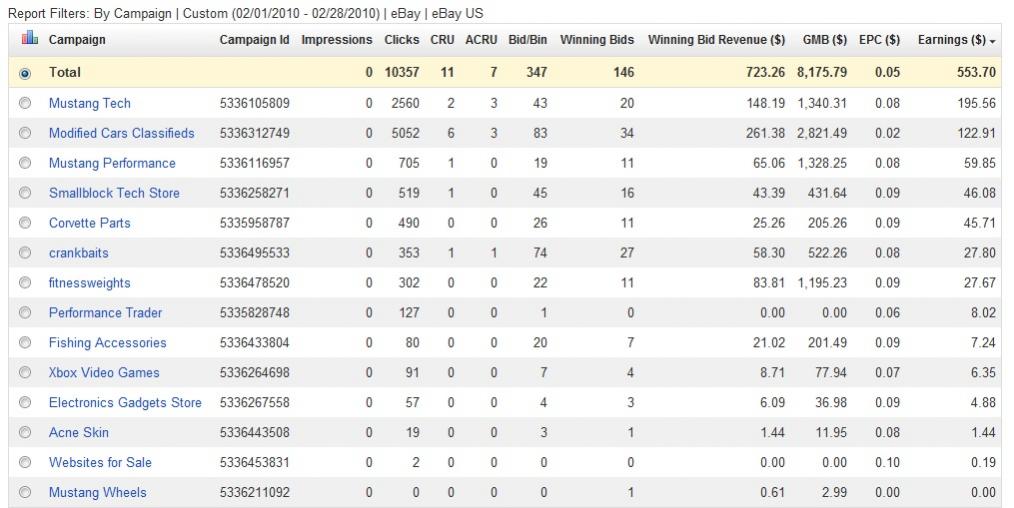Open the Electronics Gadgets Store link
Screen dimensions: 1014x508
coord(125,403)
